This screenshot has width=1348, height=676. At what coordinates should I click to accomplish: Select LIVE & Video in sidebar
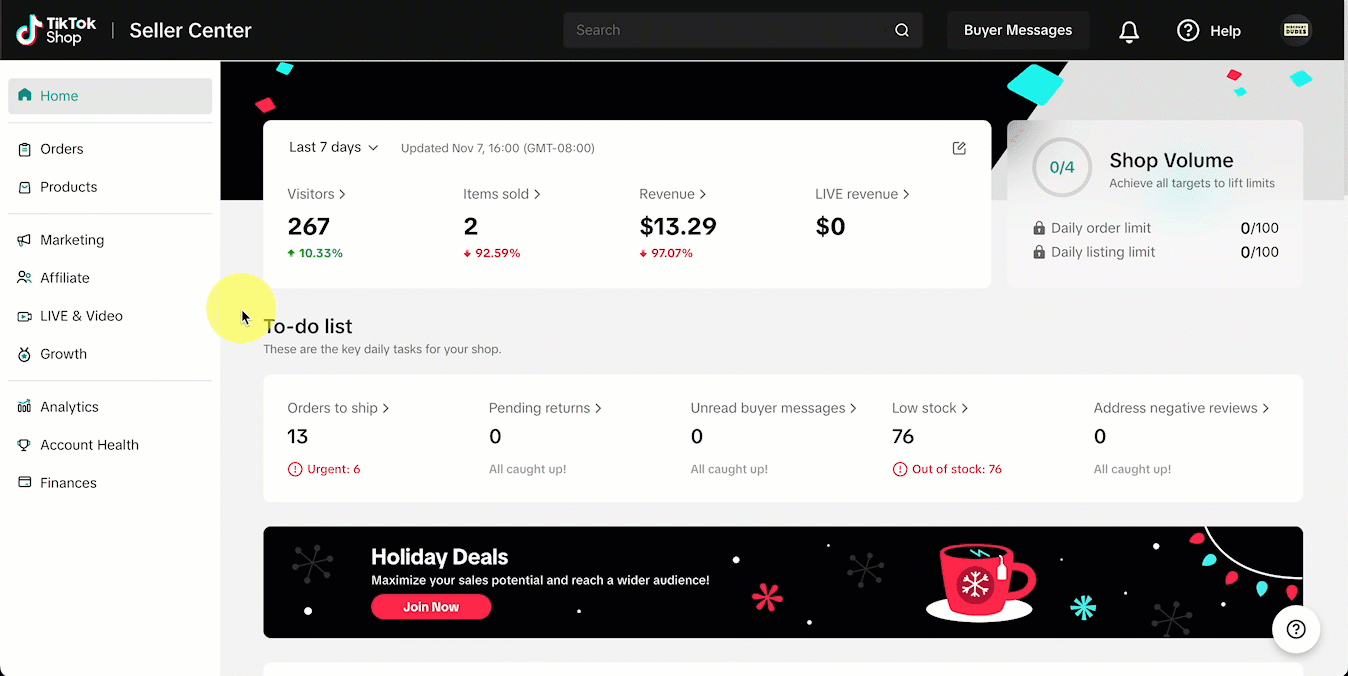(81, 316)
